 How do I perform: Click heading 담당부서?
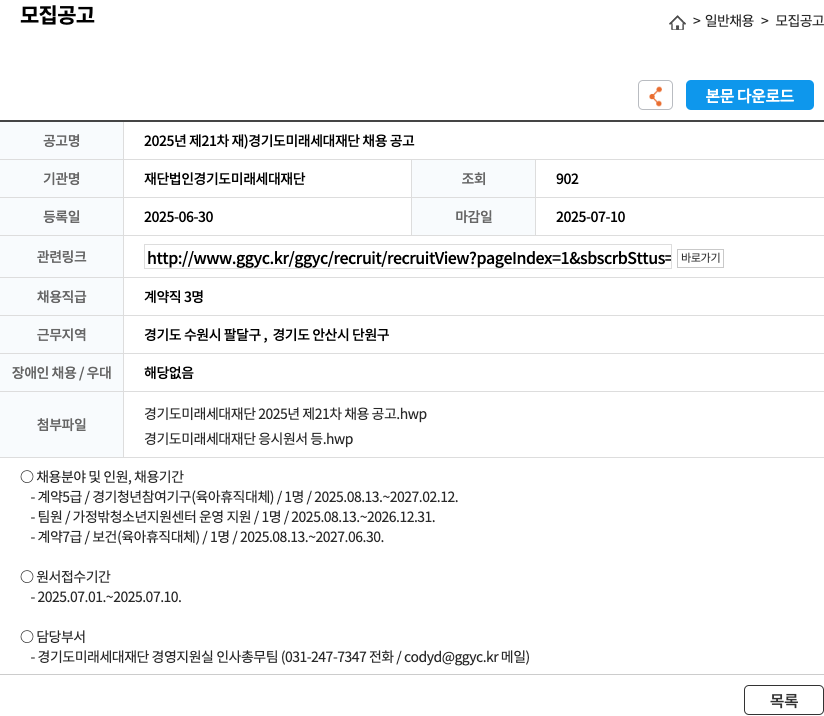53,637
